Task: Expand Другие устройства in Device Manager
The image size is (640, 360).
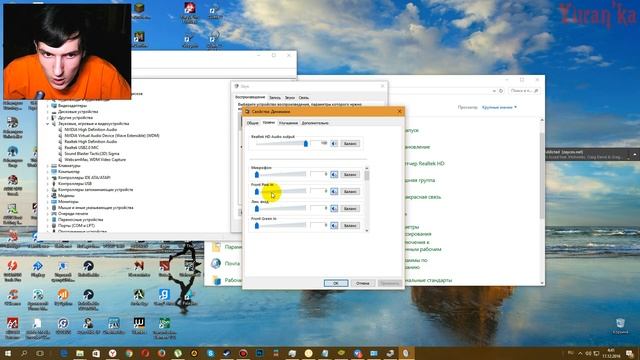Action: 48,118
